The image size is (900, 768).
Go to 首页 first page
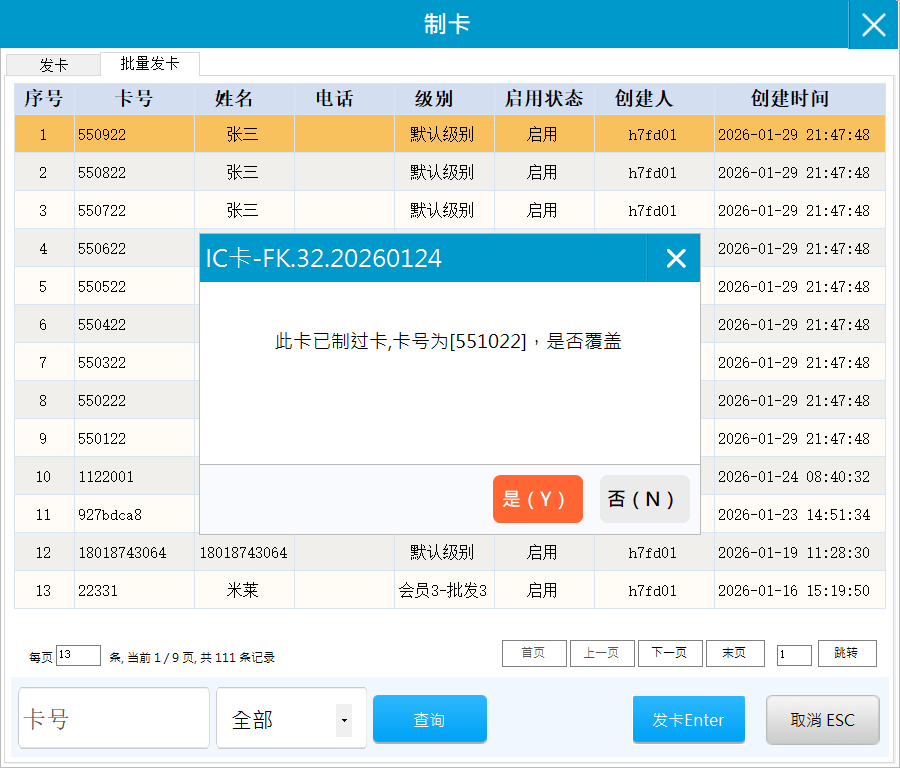pos(533,653)
